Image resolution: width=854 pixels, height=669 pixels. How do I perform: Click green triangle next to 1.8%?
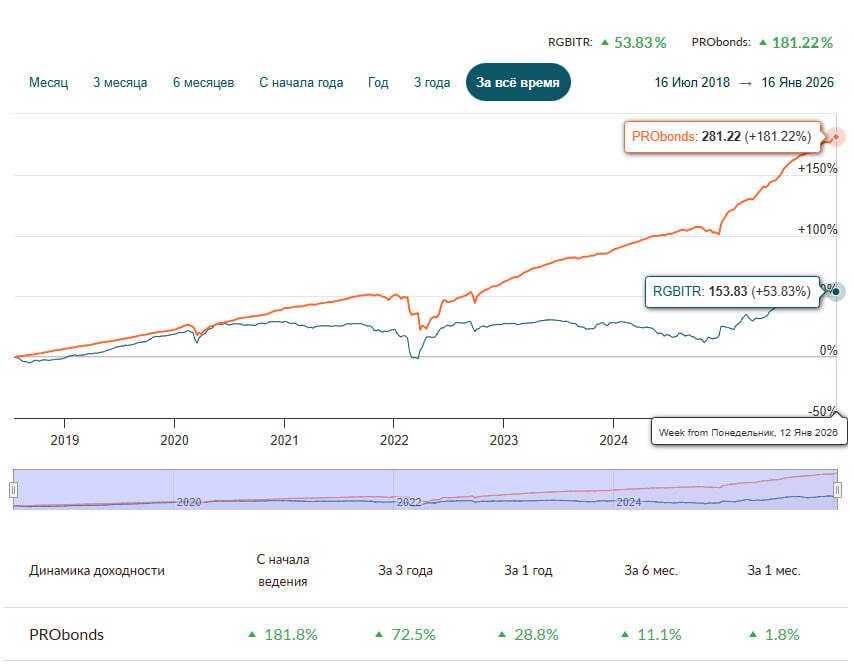click(753, 635)
